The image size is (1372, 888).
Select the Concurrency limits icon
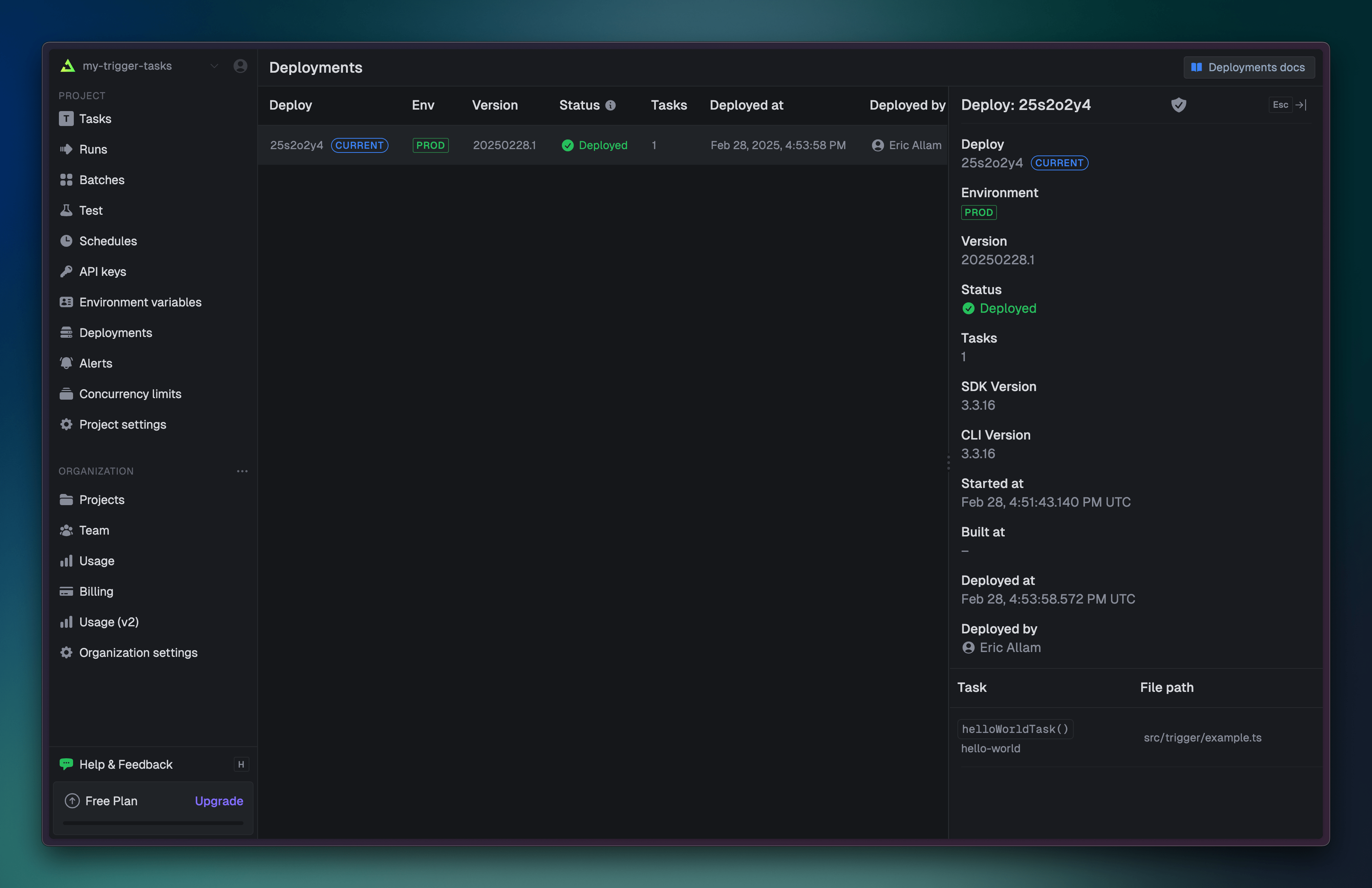(x=67, y=394)
